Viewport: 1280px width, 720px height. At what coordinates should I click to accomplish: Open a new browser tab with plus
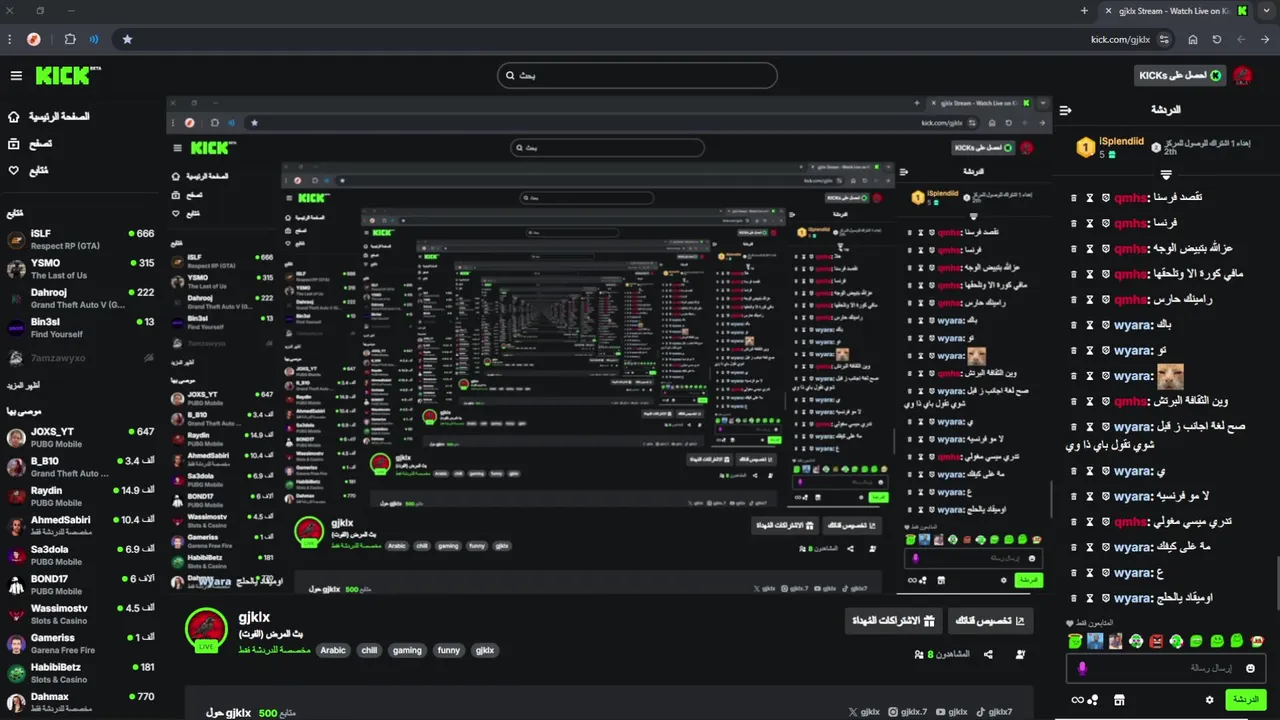(x=1084, y=10)
